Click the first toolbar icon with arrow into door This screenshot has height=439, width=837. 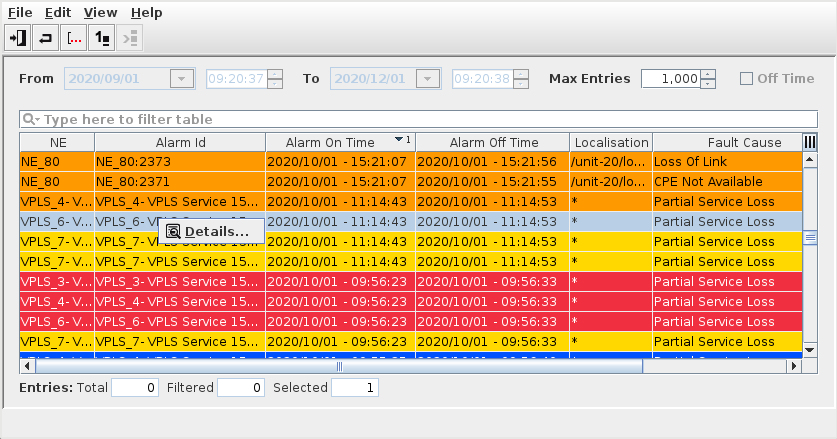pyautogui.click(x=18, y=38)
